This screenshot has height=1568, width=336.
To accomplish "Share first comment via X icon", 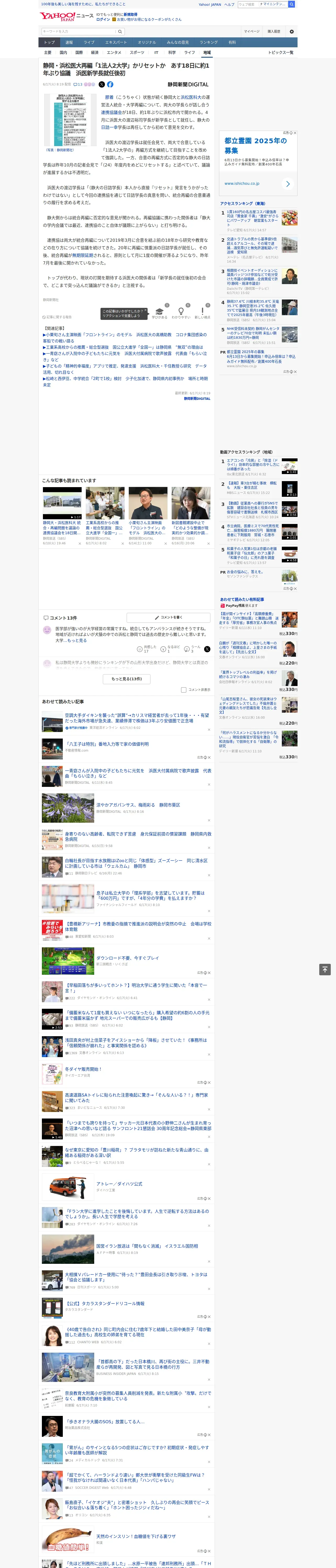I will (207, 649).
